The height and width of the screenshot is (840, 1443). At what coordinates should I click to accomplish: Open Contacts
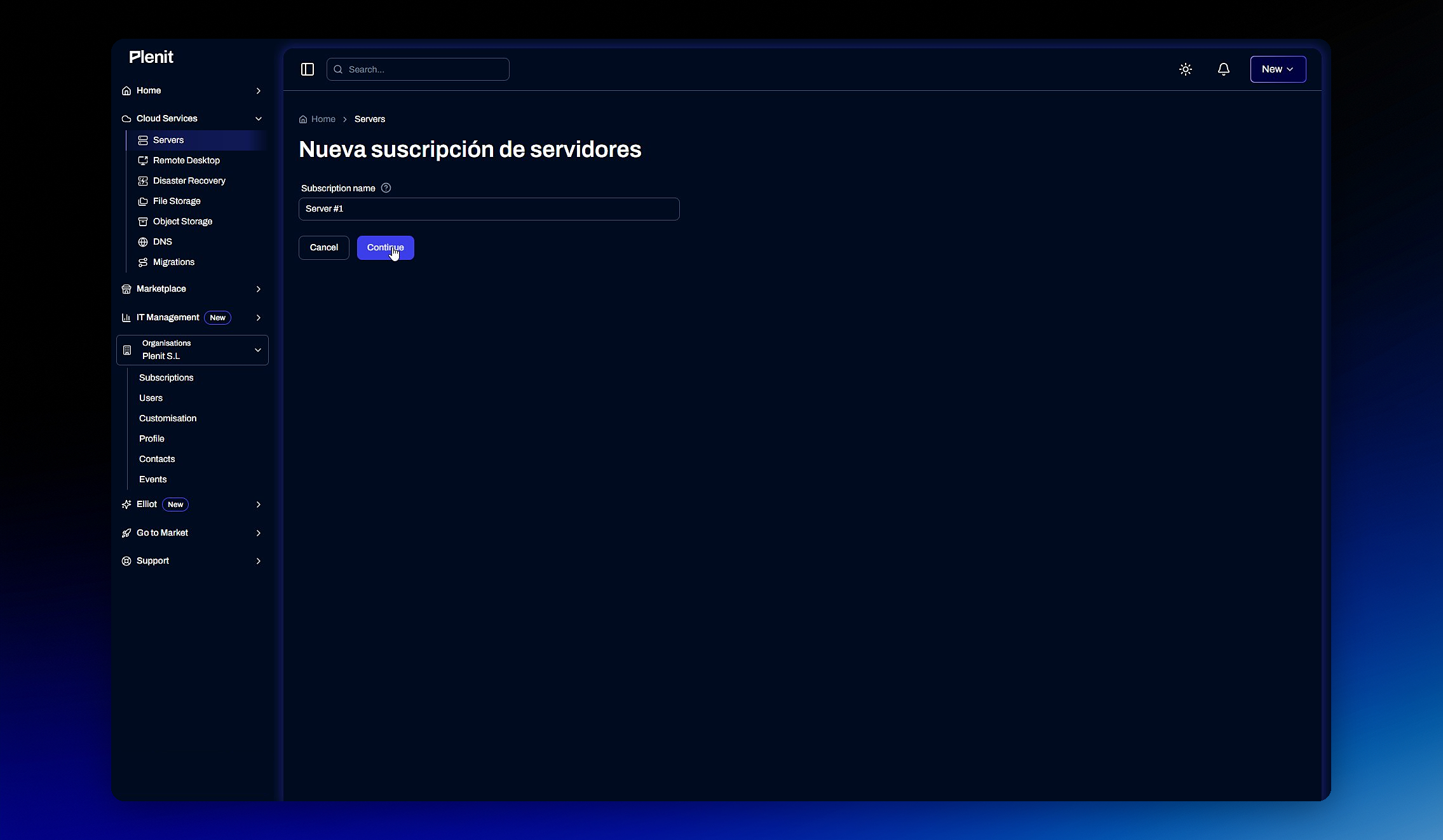point(157,459)
